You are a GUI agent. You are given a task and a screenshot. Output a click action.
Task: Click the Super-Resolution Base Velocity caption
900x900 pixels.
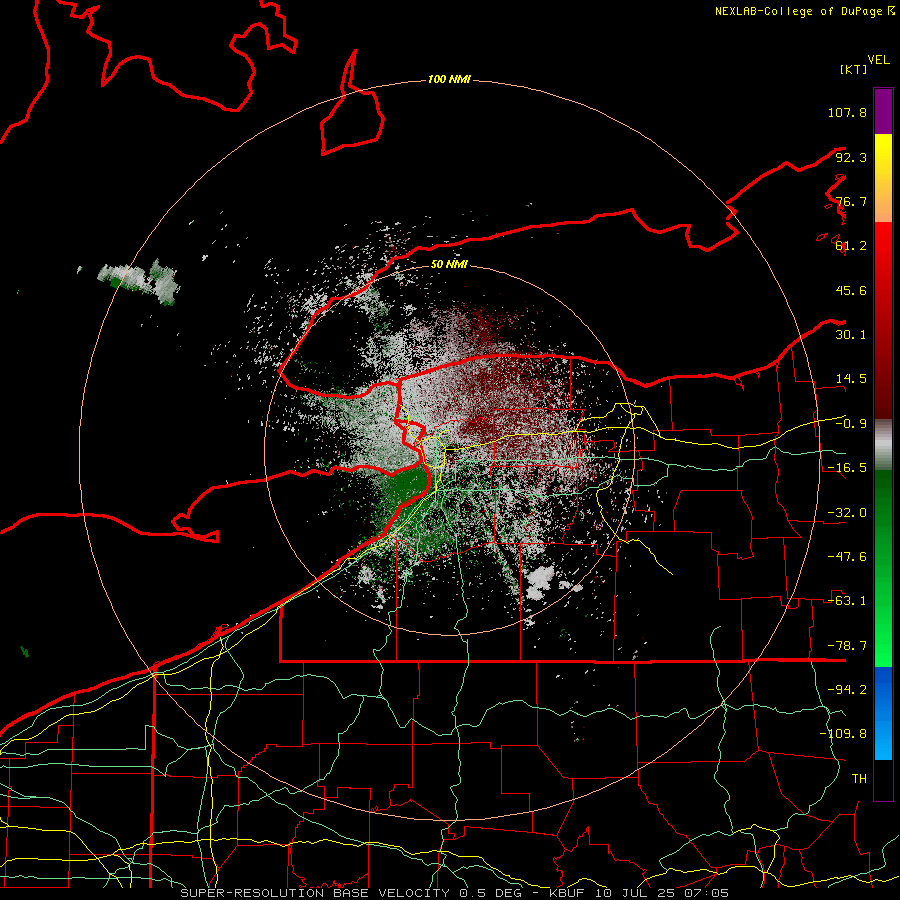[455, 893]
